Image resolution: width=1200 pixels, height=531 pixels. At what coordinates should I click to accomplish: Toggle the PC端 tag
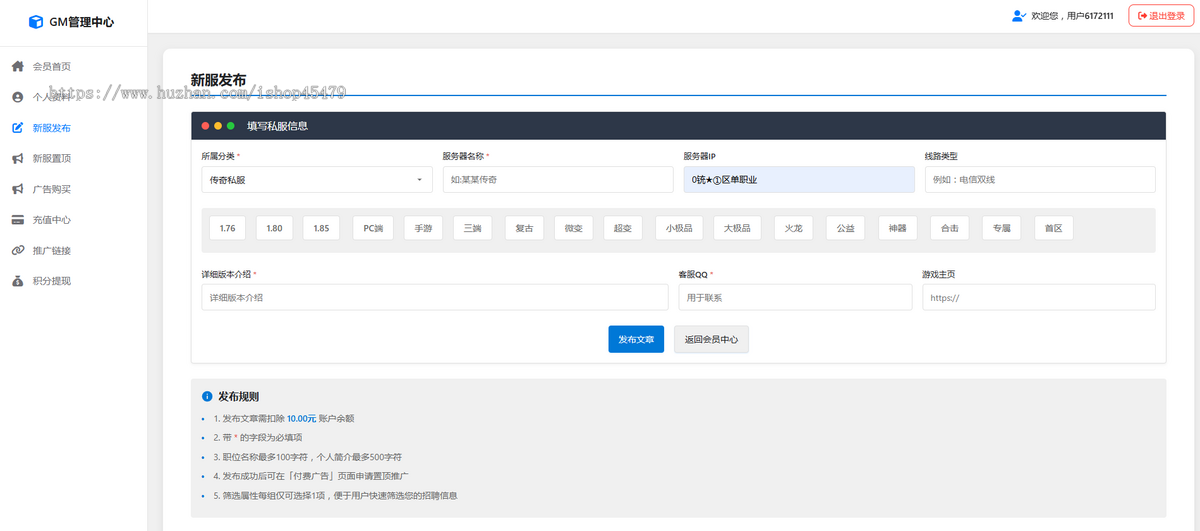[373, 228]
